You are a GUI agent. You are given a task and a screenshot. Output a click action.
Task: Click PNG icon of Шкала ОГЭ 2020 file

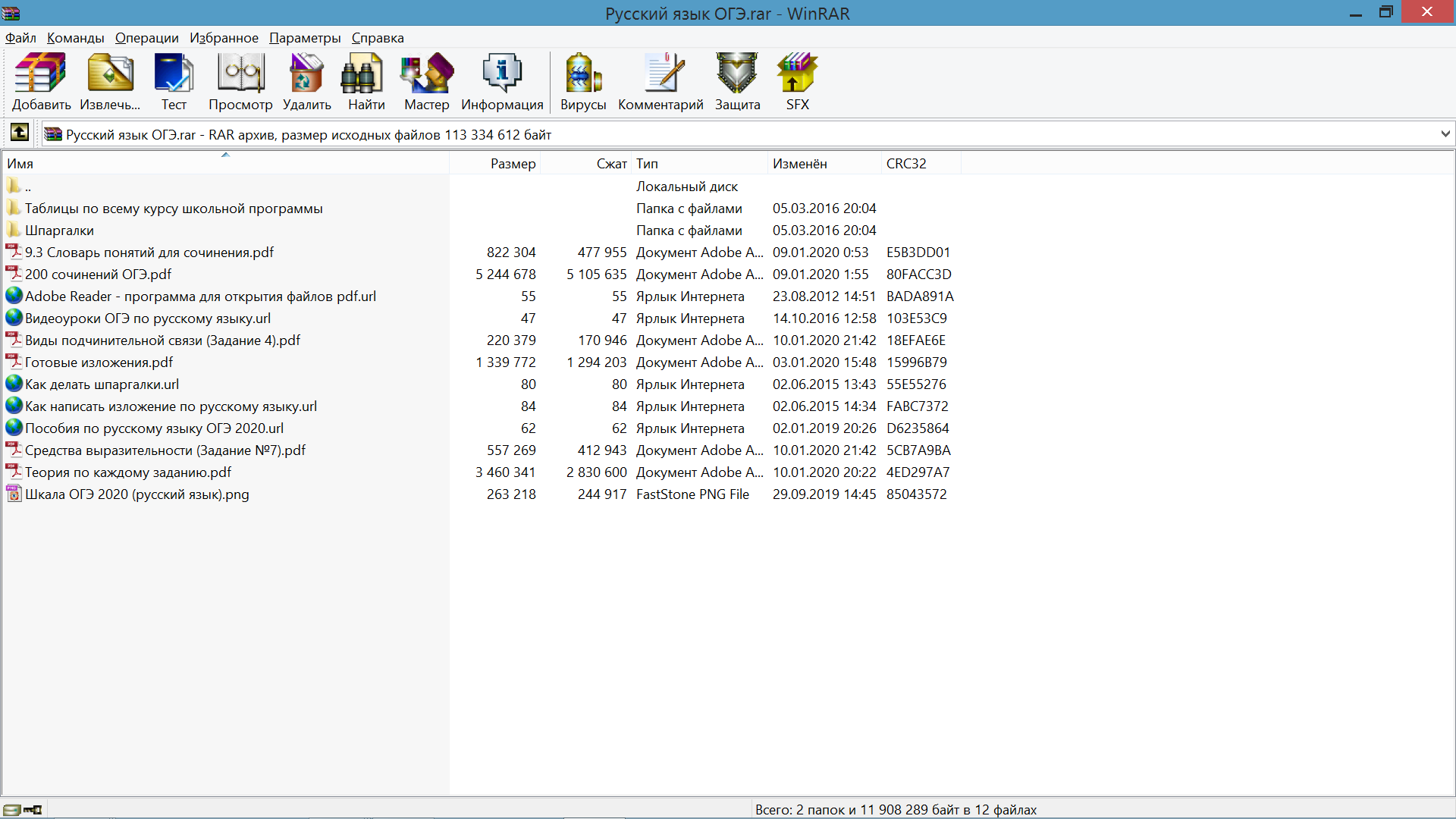pyautogui.click(x=14, y=494)
